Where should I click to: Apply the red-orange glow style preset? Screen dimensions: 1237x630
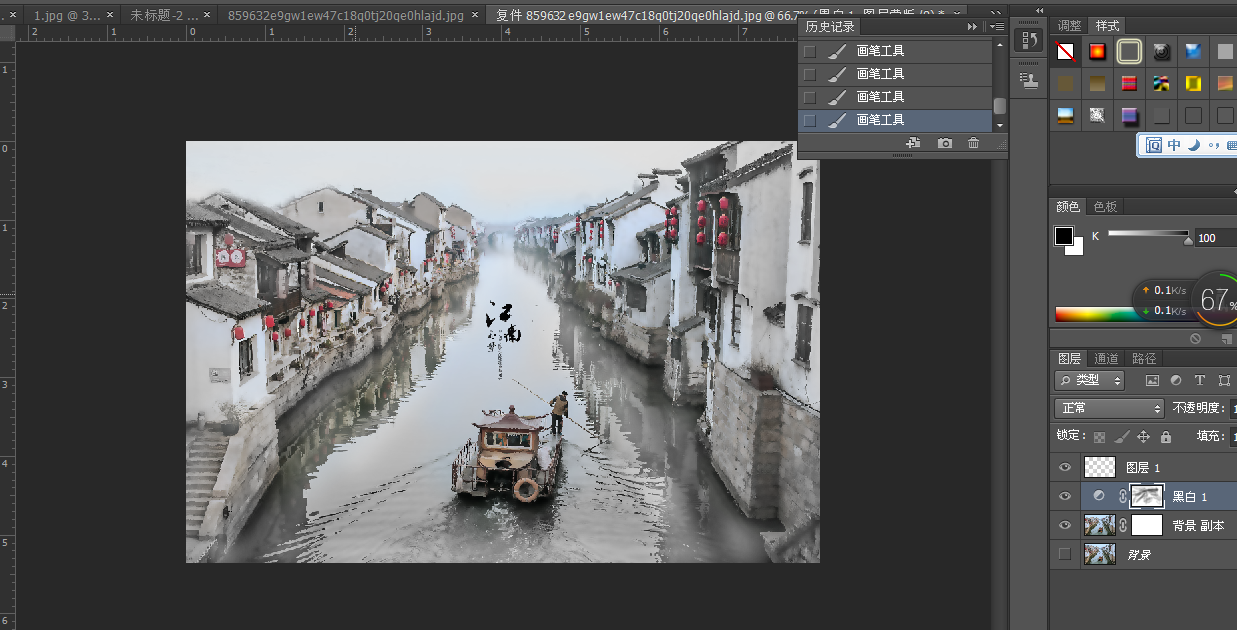coord(1098,51)
